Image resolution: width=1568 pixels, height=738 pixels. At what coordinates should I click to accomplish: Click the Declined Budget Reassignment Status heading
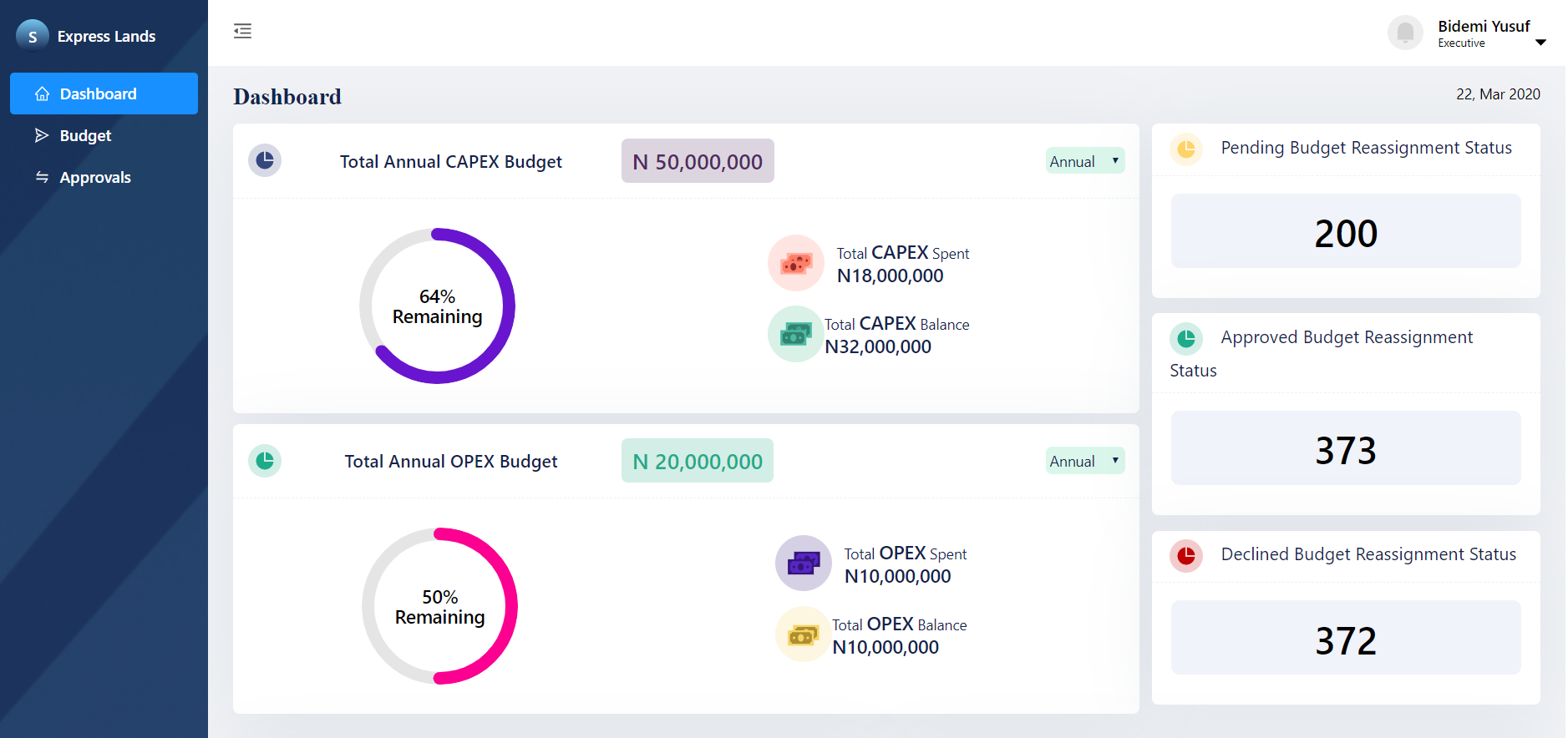tap(1368, 554)
